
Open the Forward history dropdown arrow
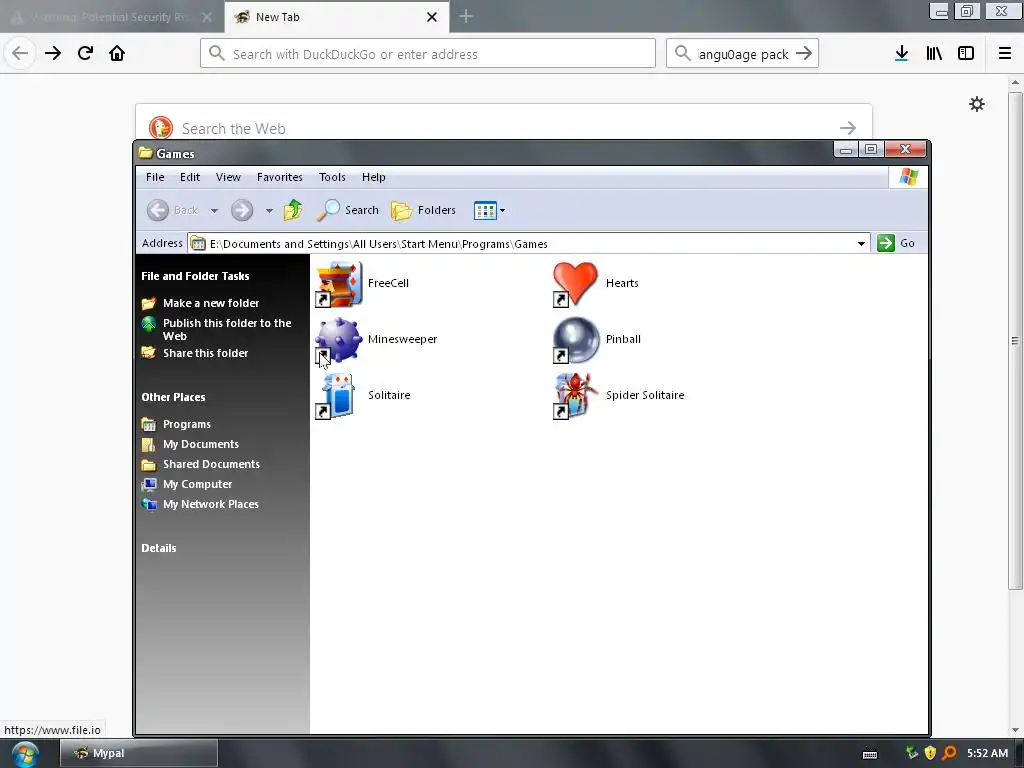[x=269, y=211]
